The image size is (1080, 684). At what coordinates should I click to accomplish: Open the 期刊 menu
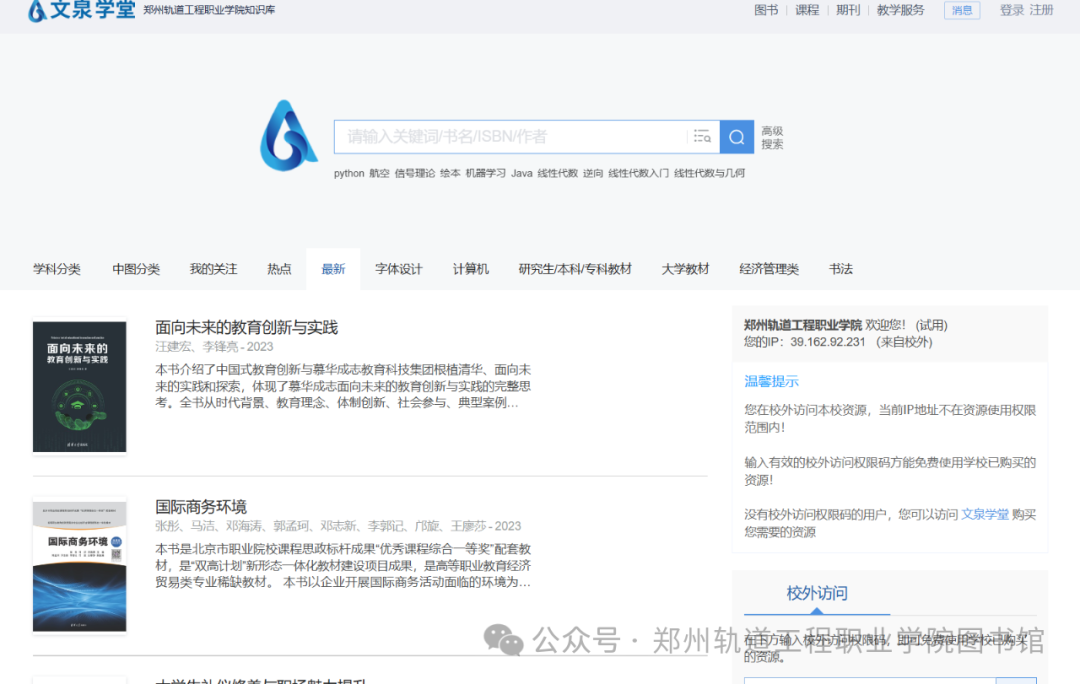(x=848, y=10)
